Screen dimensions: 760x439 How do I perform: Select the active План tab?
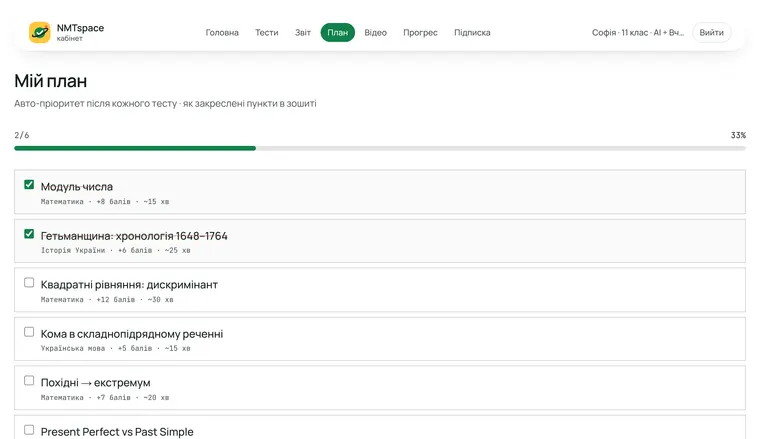pyautogui.click(x=337, y=32)
